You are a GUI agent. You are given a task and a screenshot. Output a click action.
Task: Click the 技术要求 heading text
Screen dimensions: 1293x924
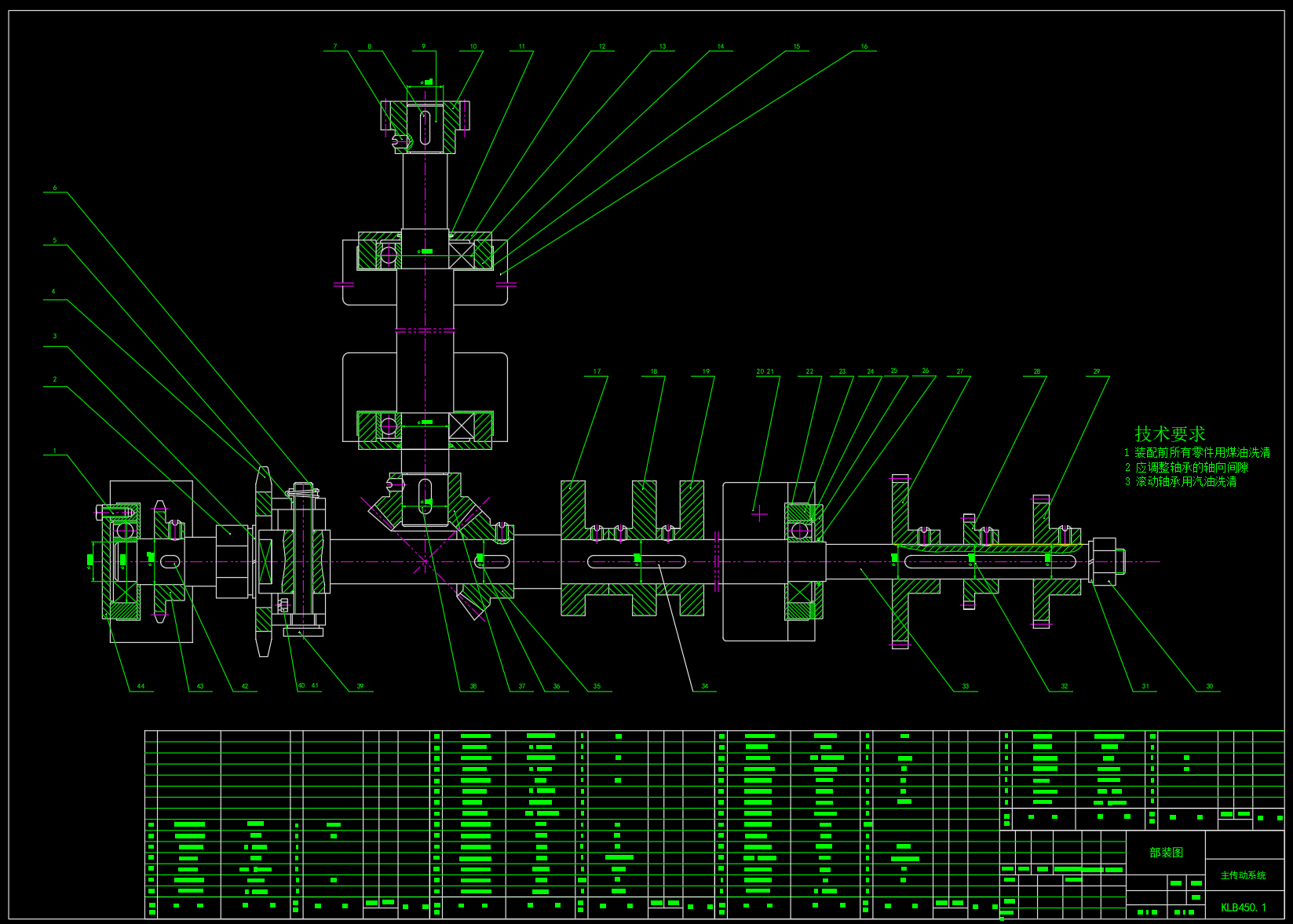click(x=1169, y=433)
